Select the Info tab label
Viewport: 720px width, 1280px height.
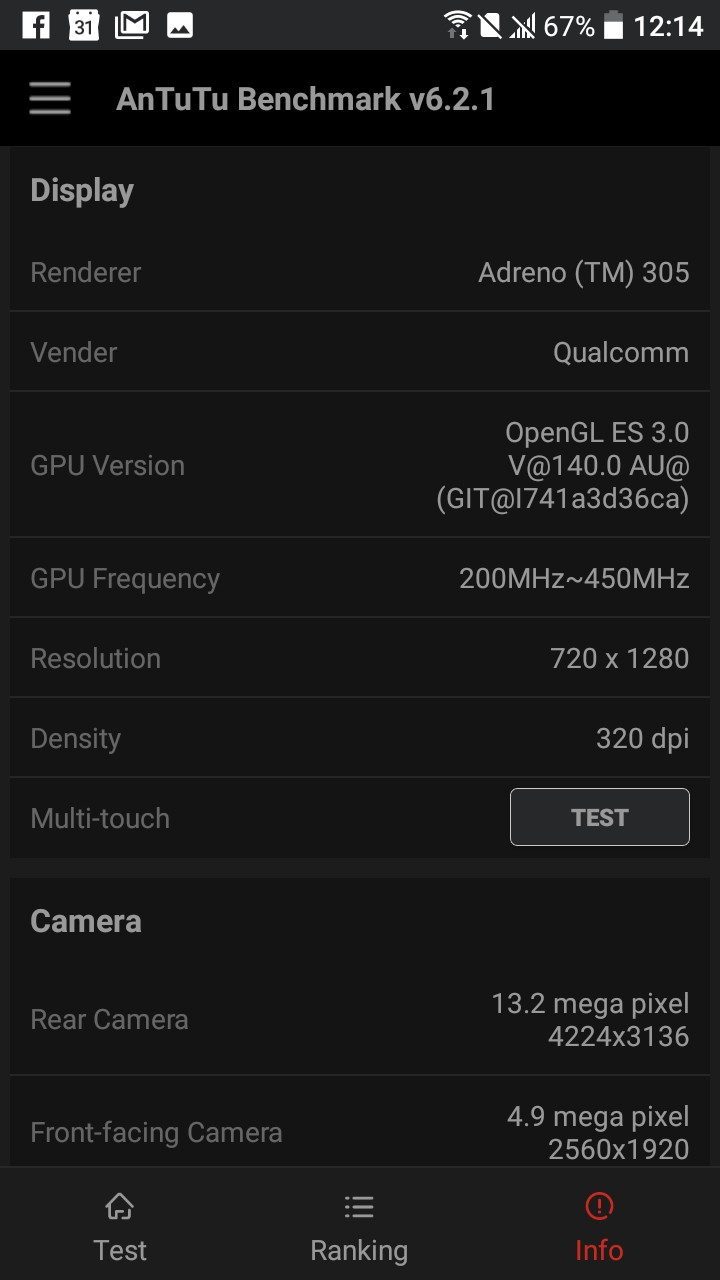pos(599,1250)
